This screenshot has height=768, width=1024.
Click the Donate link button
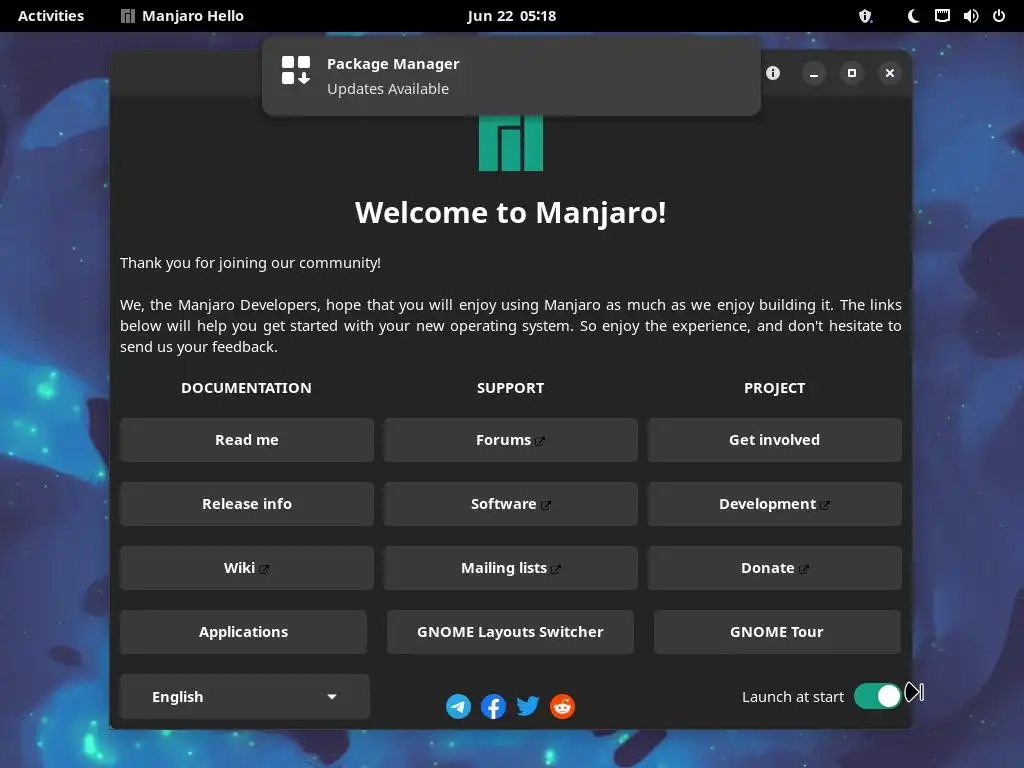click(775, 568)
